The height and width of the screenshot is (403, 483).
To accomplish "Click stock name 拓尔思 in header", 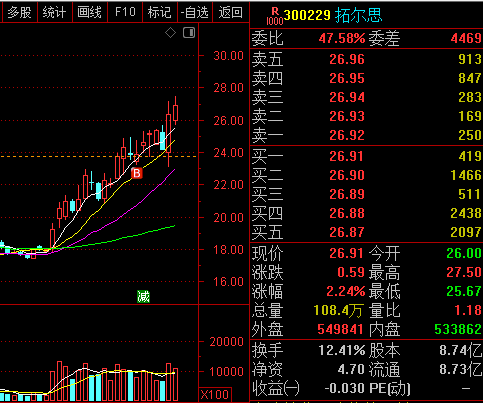I will tap(358, 15).
